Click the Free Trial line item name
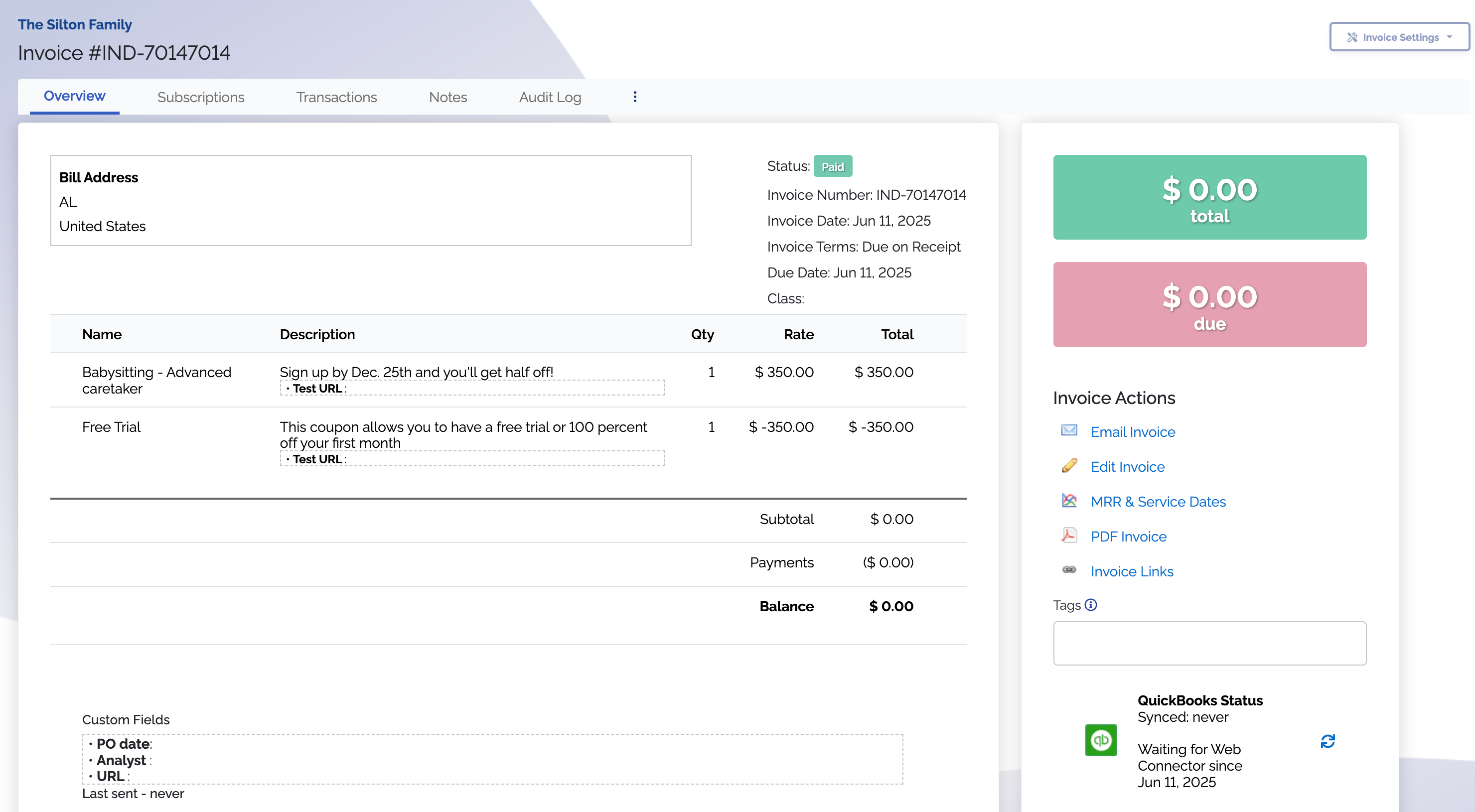The width and height of the screenshot is (1475, 812). (x=111, y=427)
